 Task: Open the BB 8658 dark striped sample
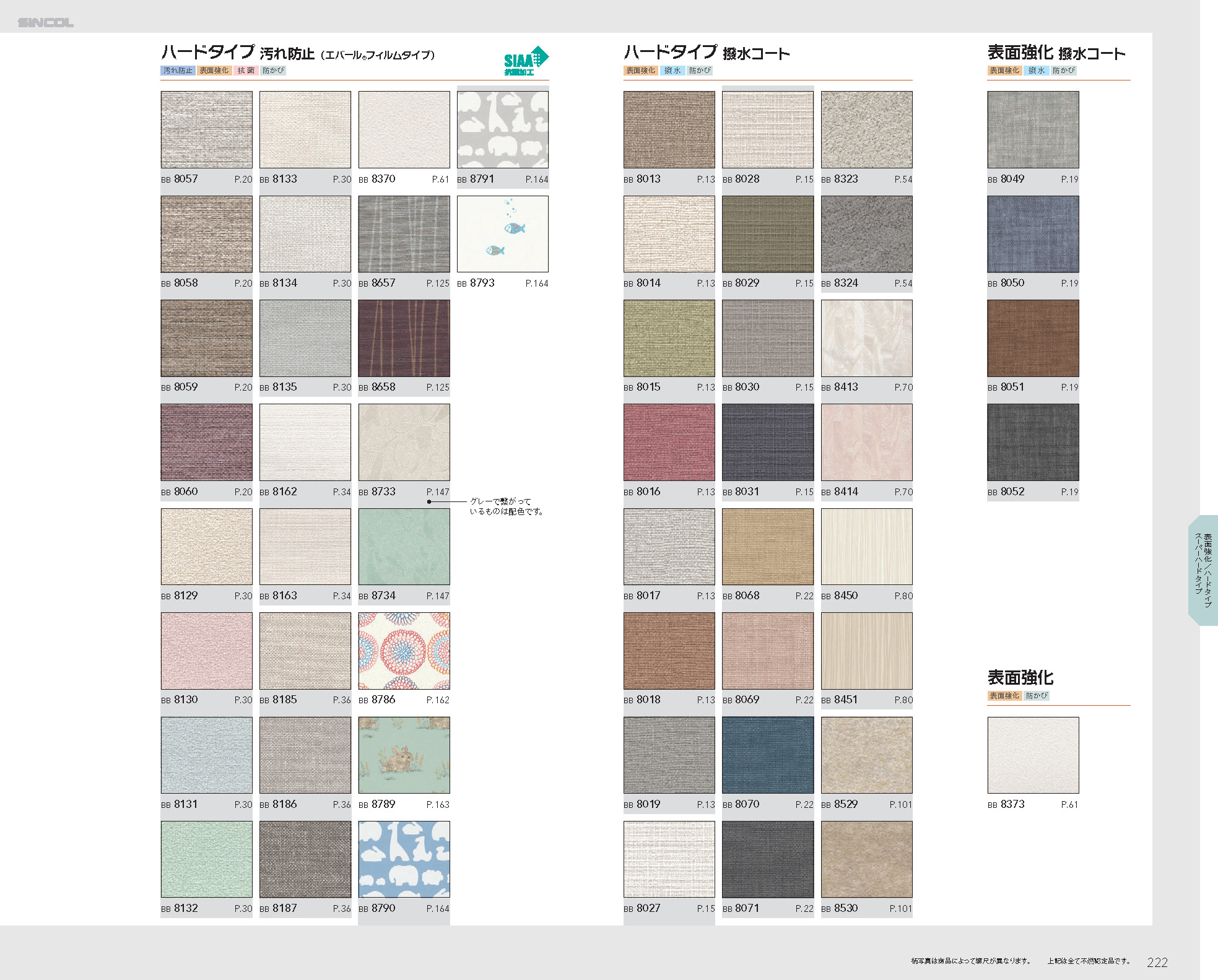[x=404, y=338]
